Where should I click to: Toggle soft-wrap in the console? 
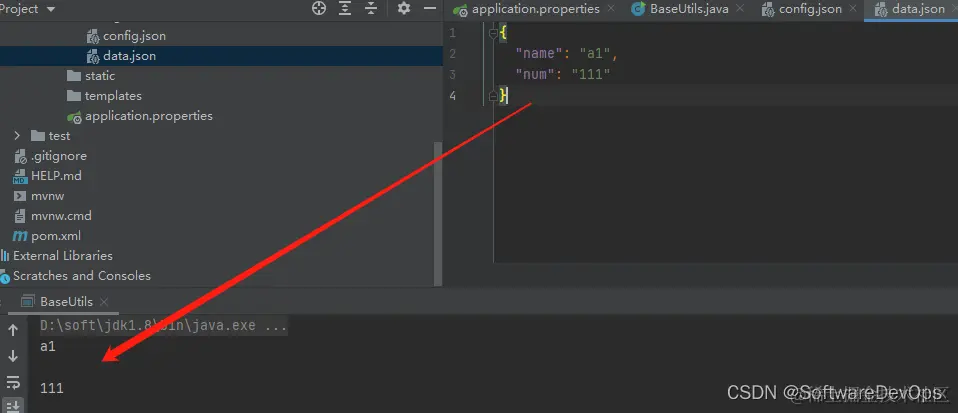(13, 382)
